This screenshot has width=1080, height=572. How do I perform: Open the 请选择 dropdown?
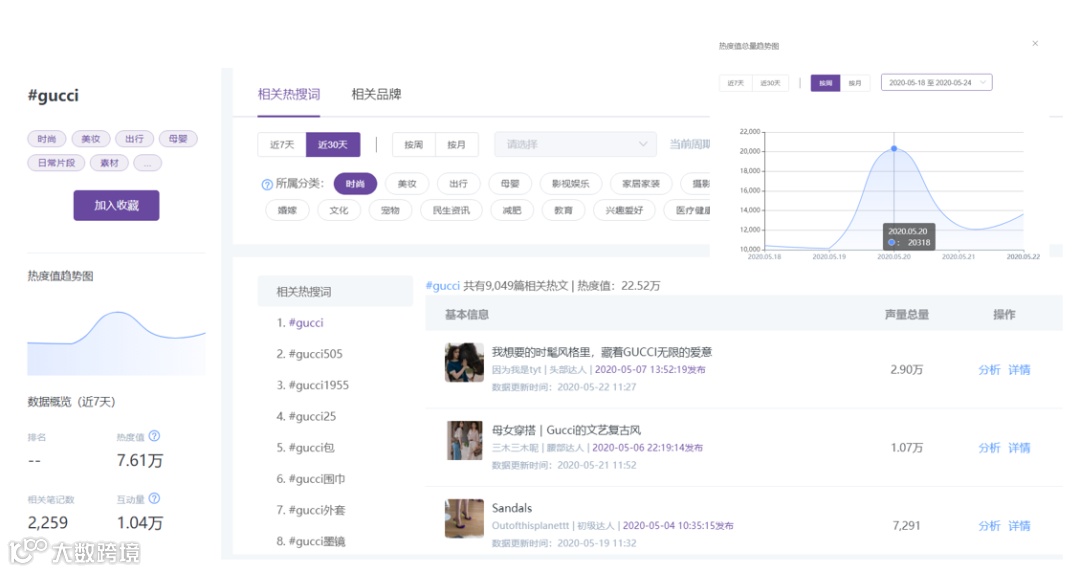pyautogui.click(x=574, y=144)
